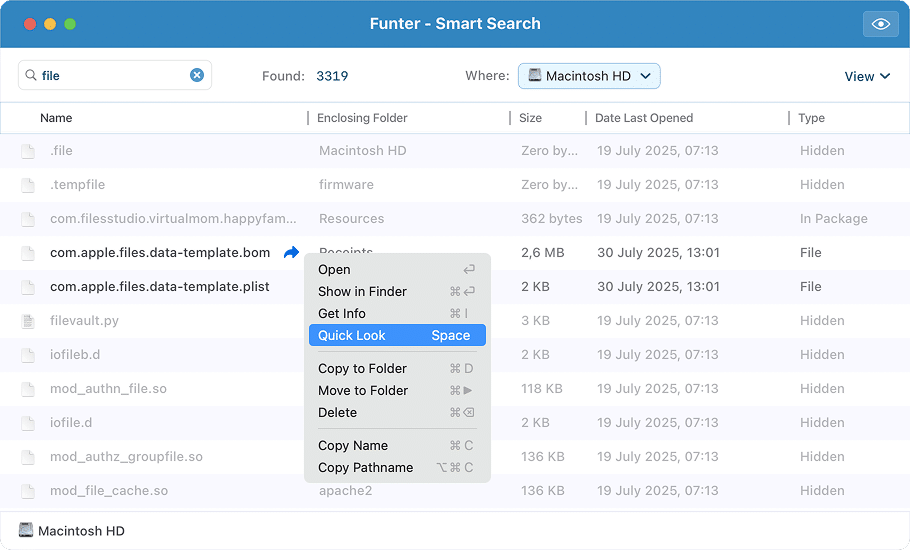Click the '362 bytes' size cell
910x550 pixels.
click(x=551, y=218)
